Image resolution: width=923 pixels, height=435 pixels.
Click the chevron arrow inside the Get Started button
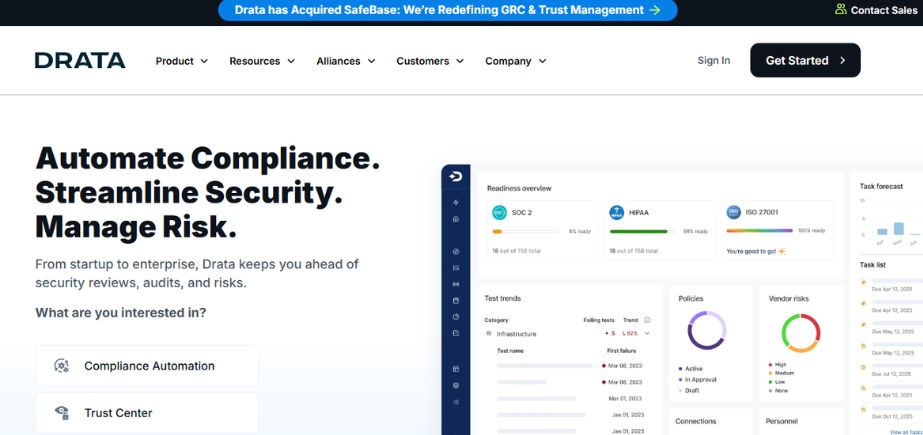pyautogui.click(x=842, y=60)
